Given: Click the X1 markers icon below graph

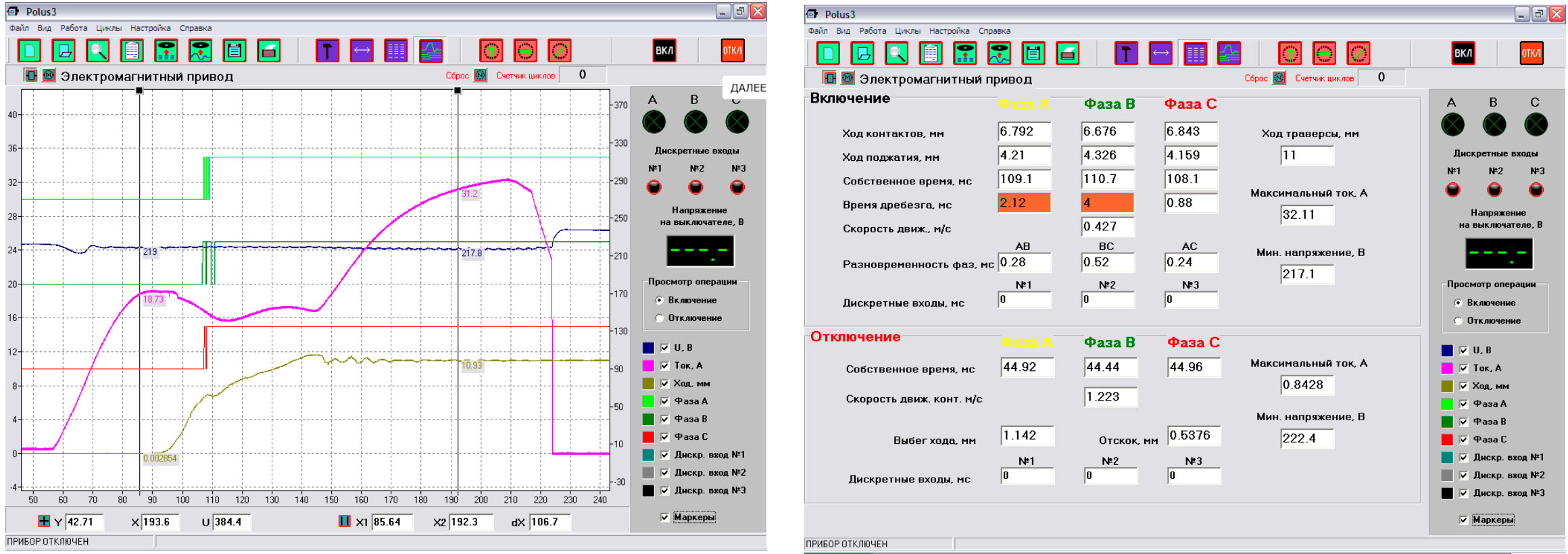Looking at the screenshot, I should click(345, 521).
